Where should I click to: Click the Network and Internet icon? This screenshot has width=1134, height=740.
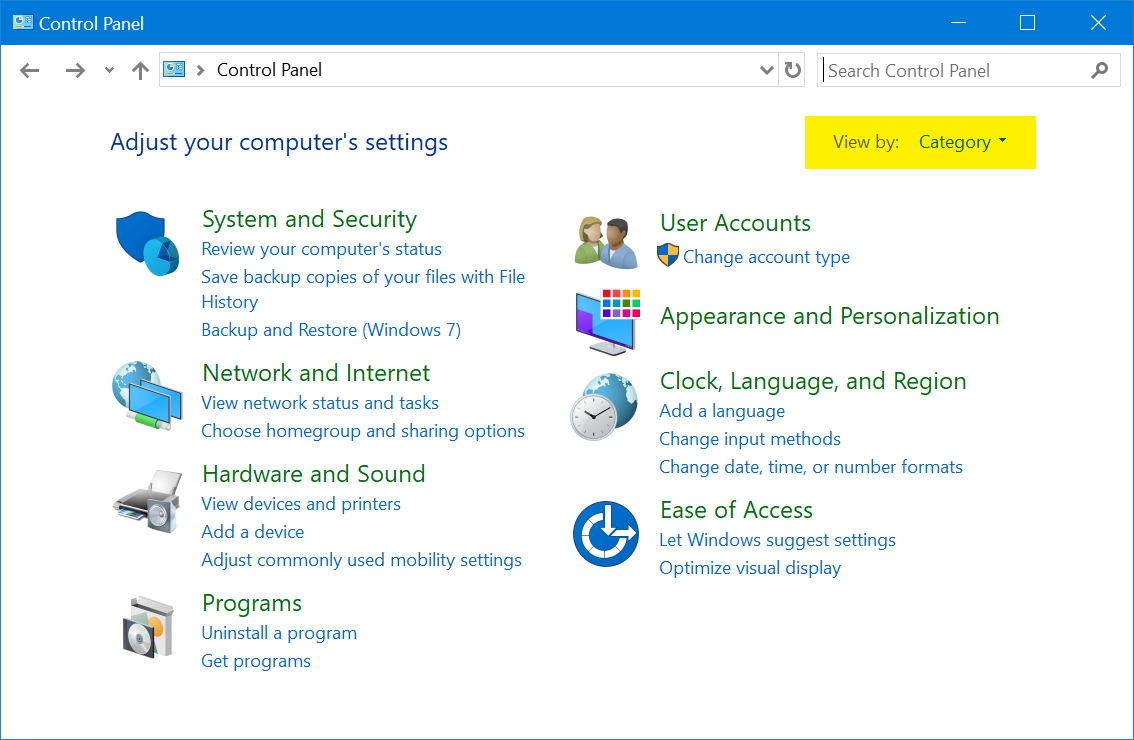(x=147, y=396)
